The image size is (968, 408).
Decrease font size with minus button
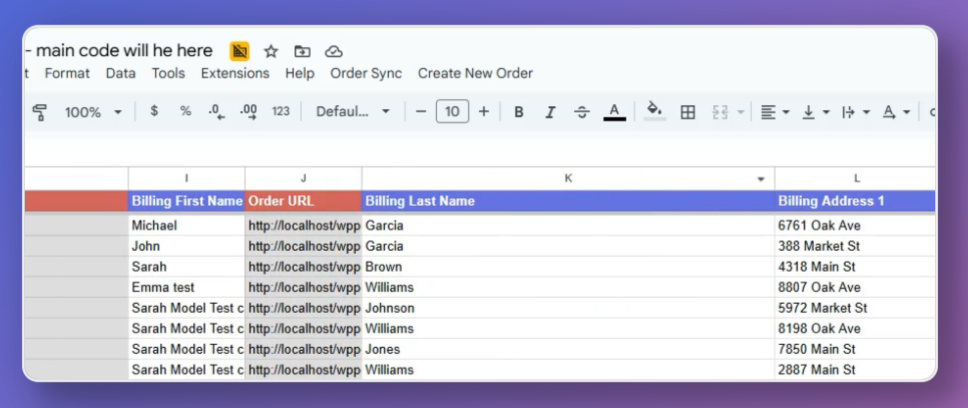tap(421, 112)
